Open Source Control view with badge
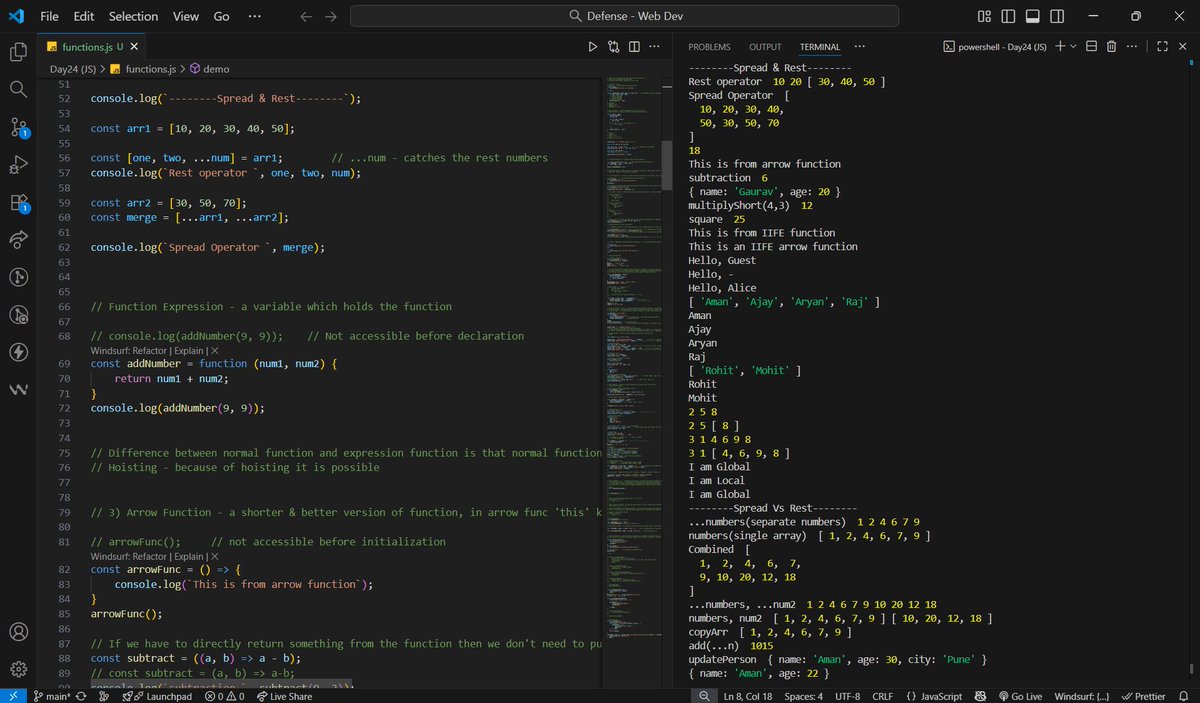 [18, 127]
